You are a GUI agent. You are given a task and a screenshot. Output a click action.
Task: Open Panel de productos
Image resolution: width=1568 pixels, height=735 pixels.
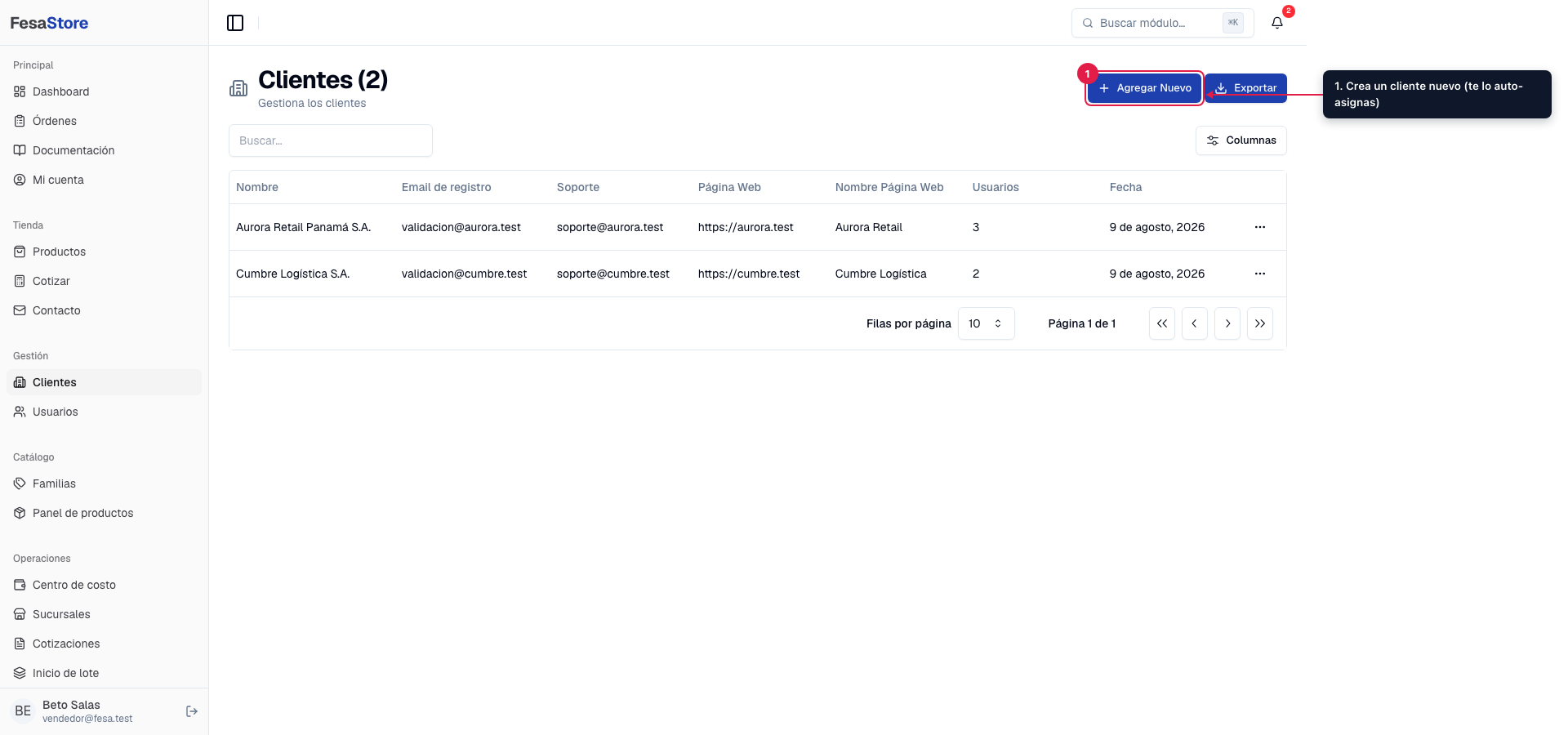(104, 513)
